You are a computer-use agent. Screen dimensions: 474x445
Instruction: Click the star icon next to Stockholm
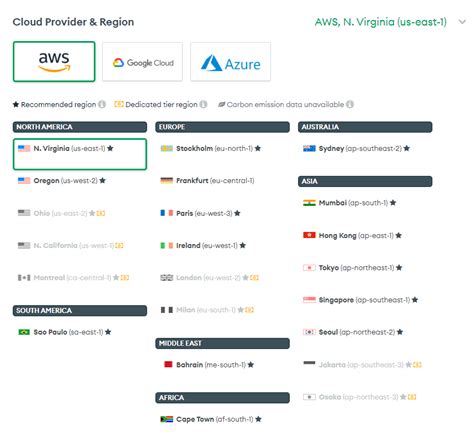click(x=258, y=148)
